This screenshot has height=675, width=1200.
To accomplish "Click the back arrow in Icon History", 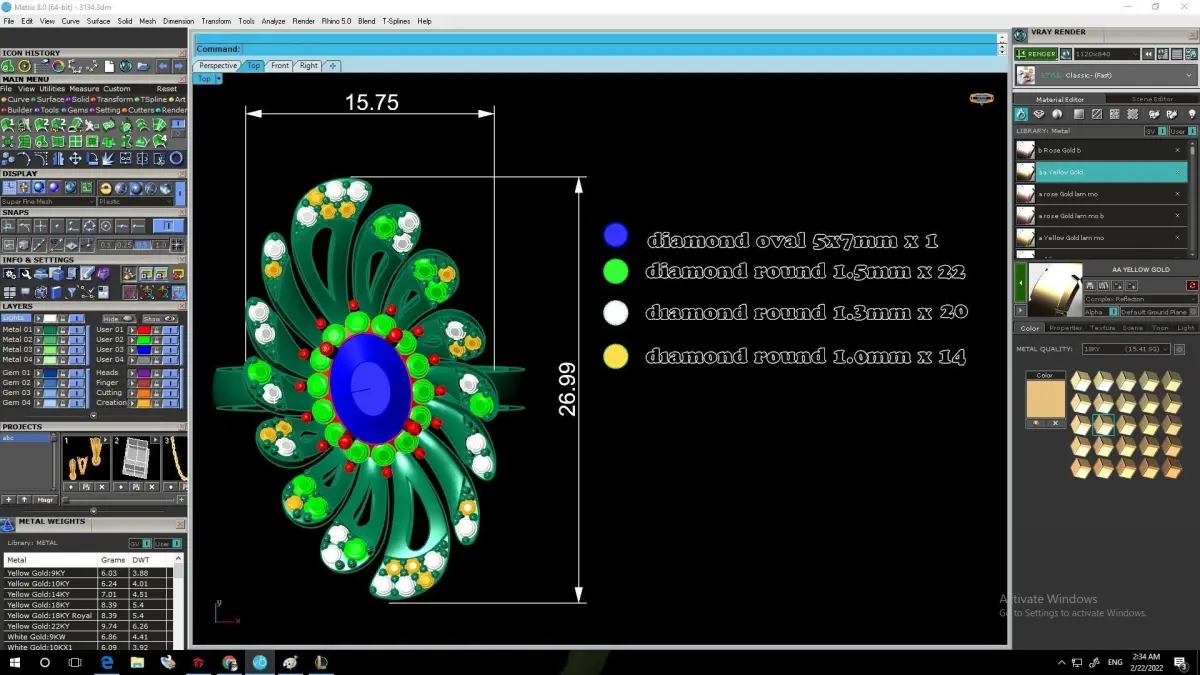I will [x=163, y=66].
